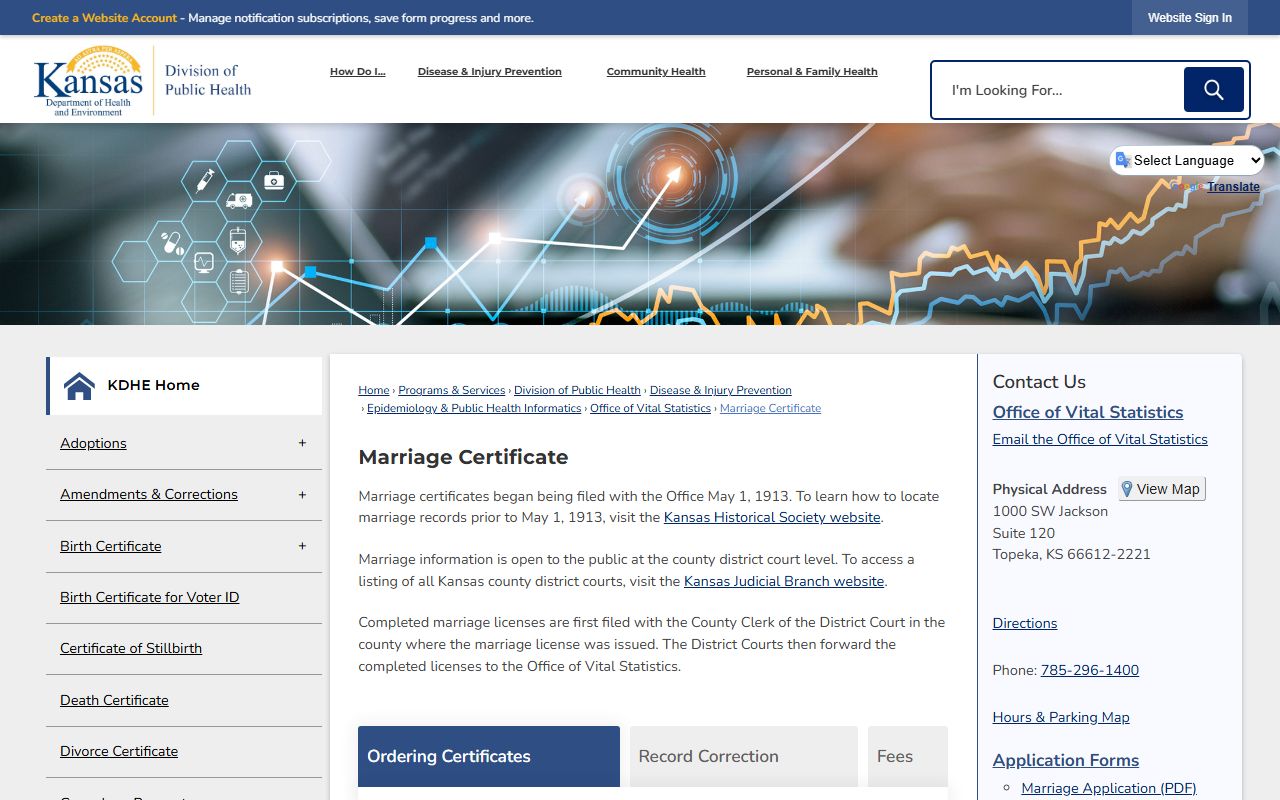
Task: Click KDHE Home sidebar link text
Action: coord(154,385)
